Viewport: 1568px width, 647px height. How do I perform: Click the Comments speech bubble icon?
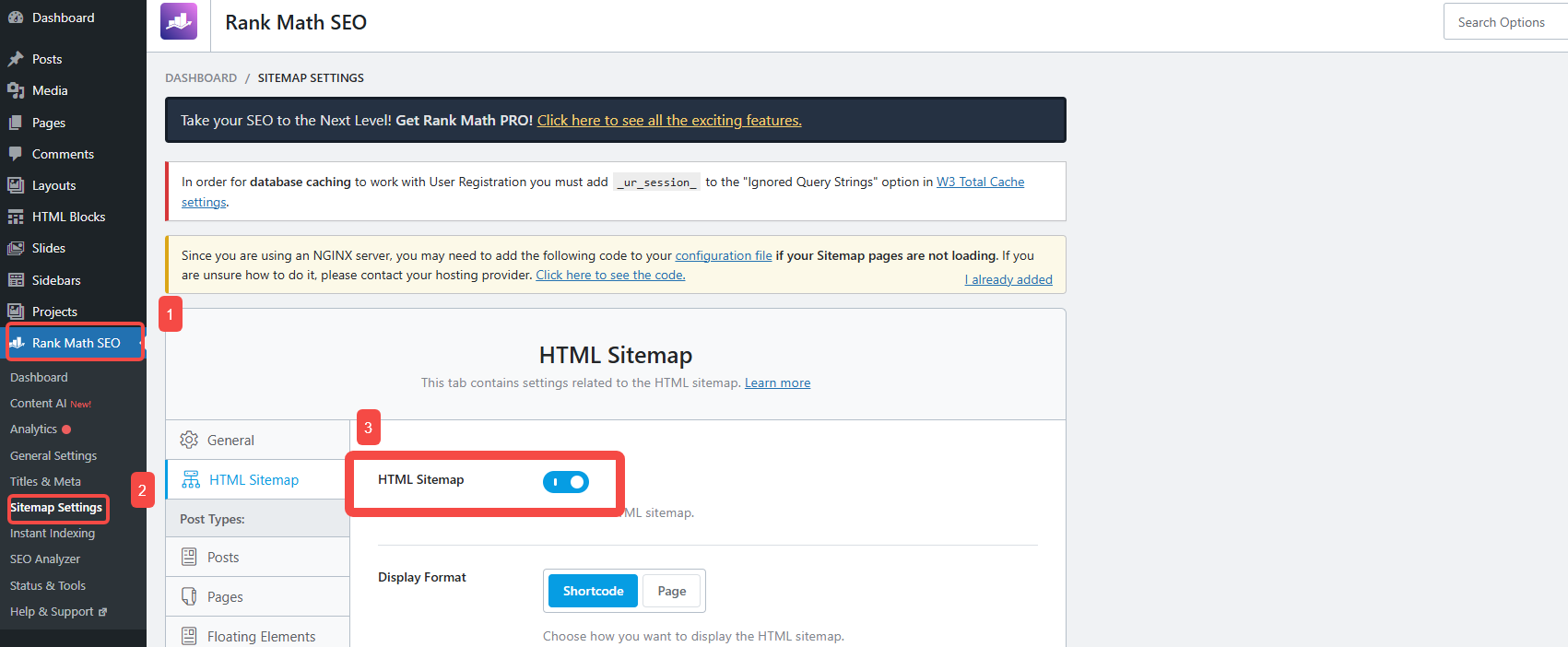coord(16,154)
